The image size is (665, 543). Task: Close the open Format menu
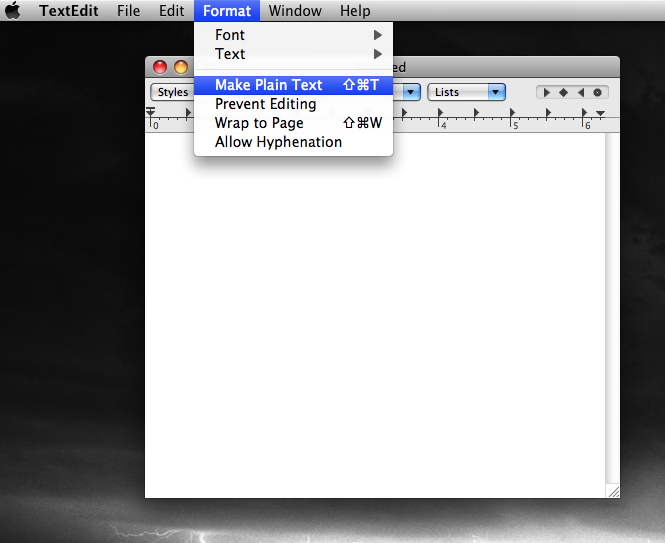pyautogui.click(x=227, y=11)
